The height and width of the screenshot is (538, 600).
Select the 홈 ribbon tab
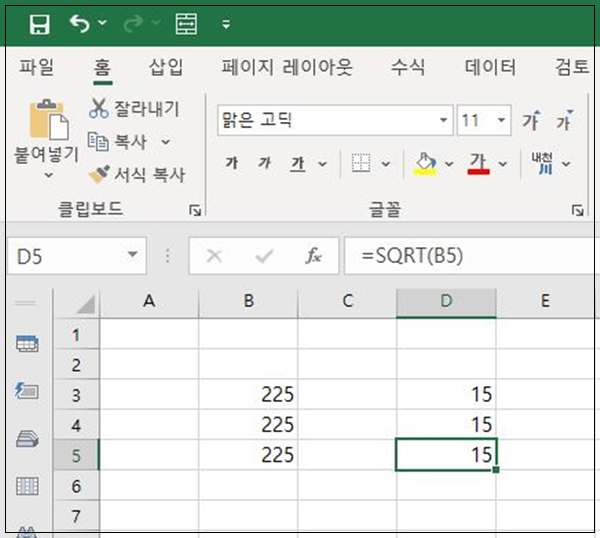point(103,68)
